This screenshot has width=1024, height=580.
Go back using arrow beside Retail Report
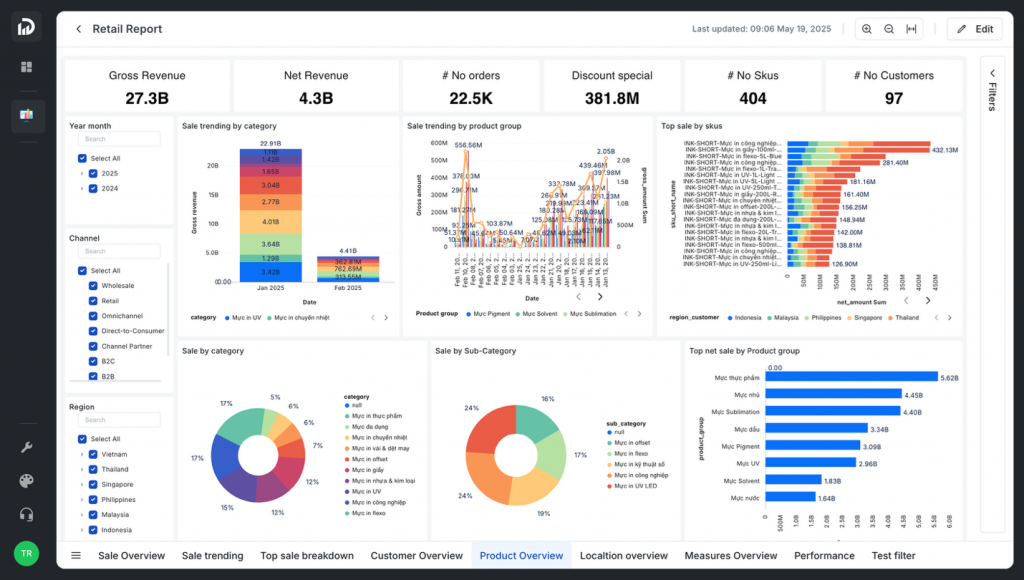(79, 29)
